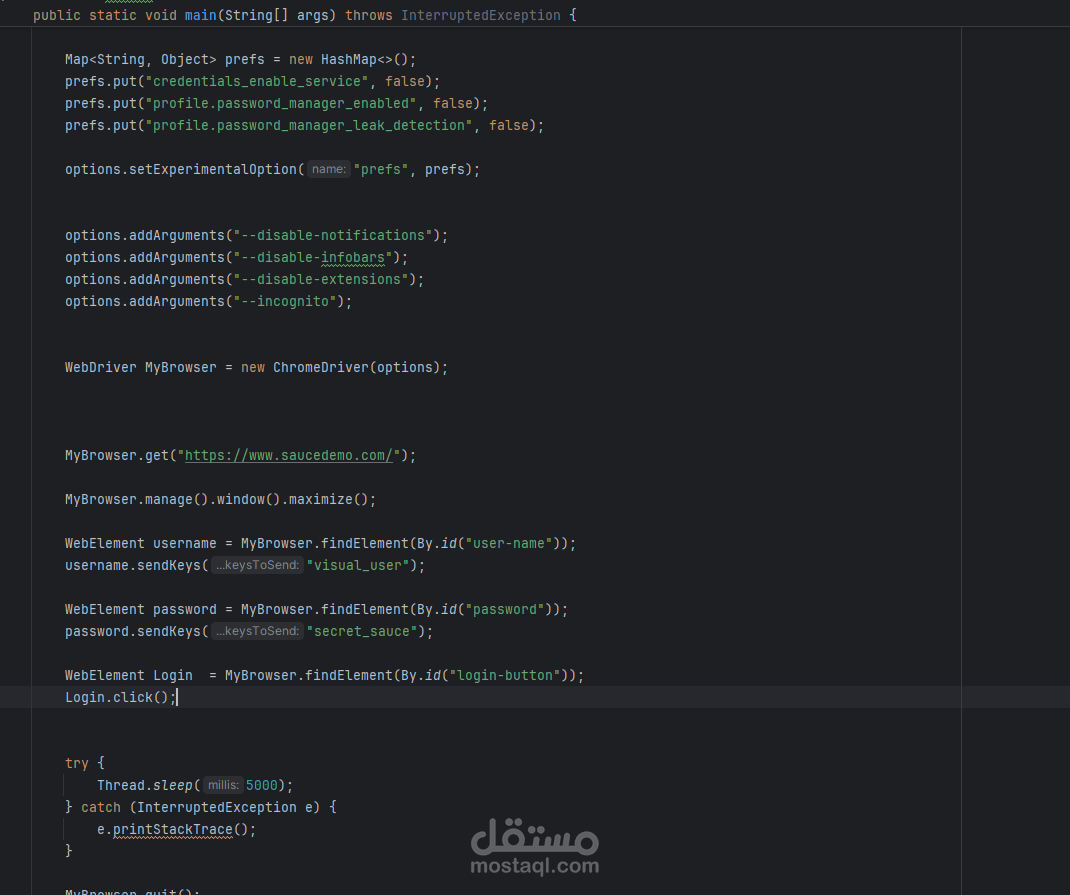Image resolution: width=1070 pixels, height=895 pixels.
Task: Click HashMap<>() constructor call
Action: click(x=364, y=59)
